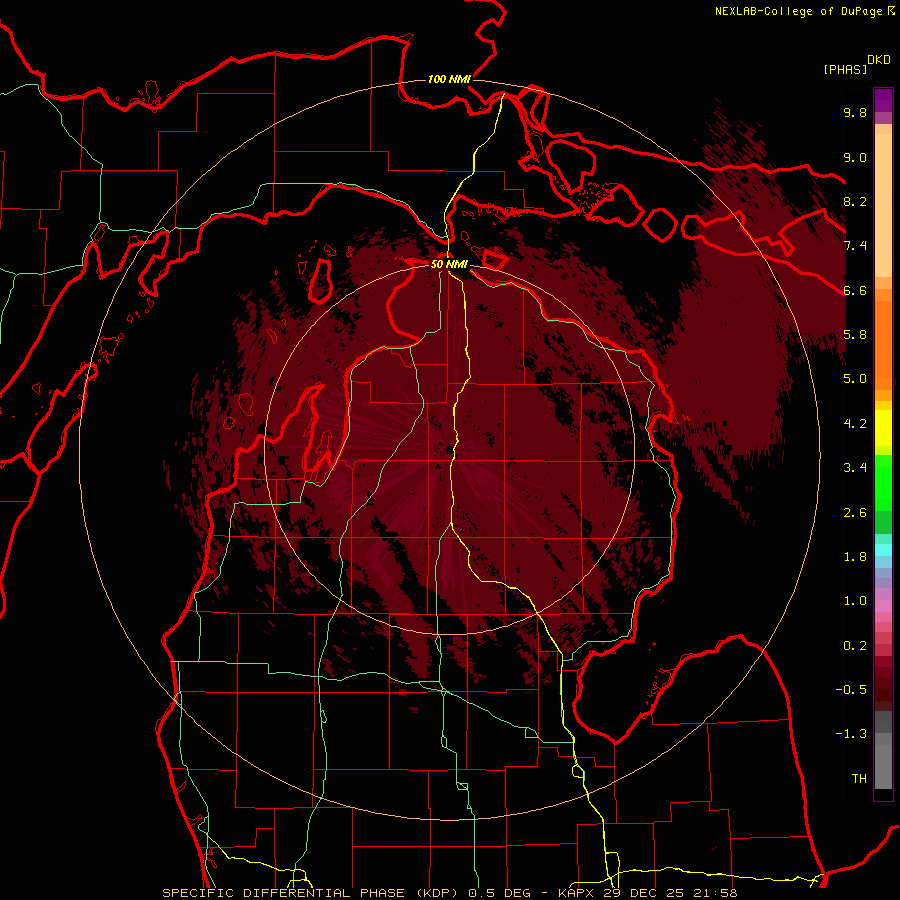Click the 3.4 value on the color scale

coord(855,468)
